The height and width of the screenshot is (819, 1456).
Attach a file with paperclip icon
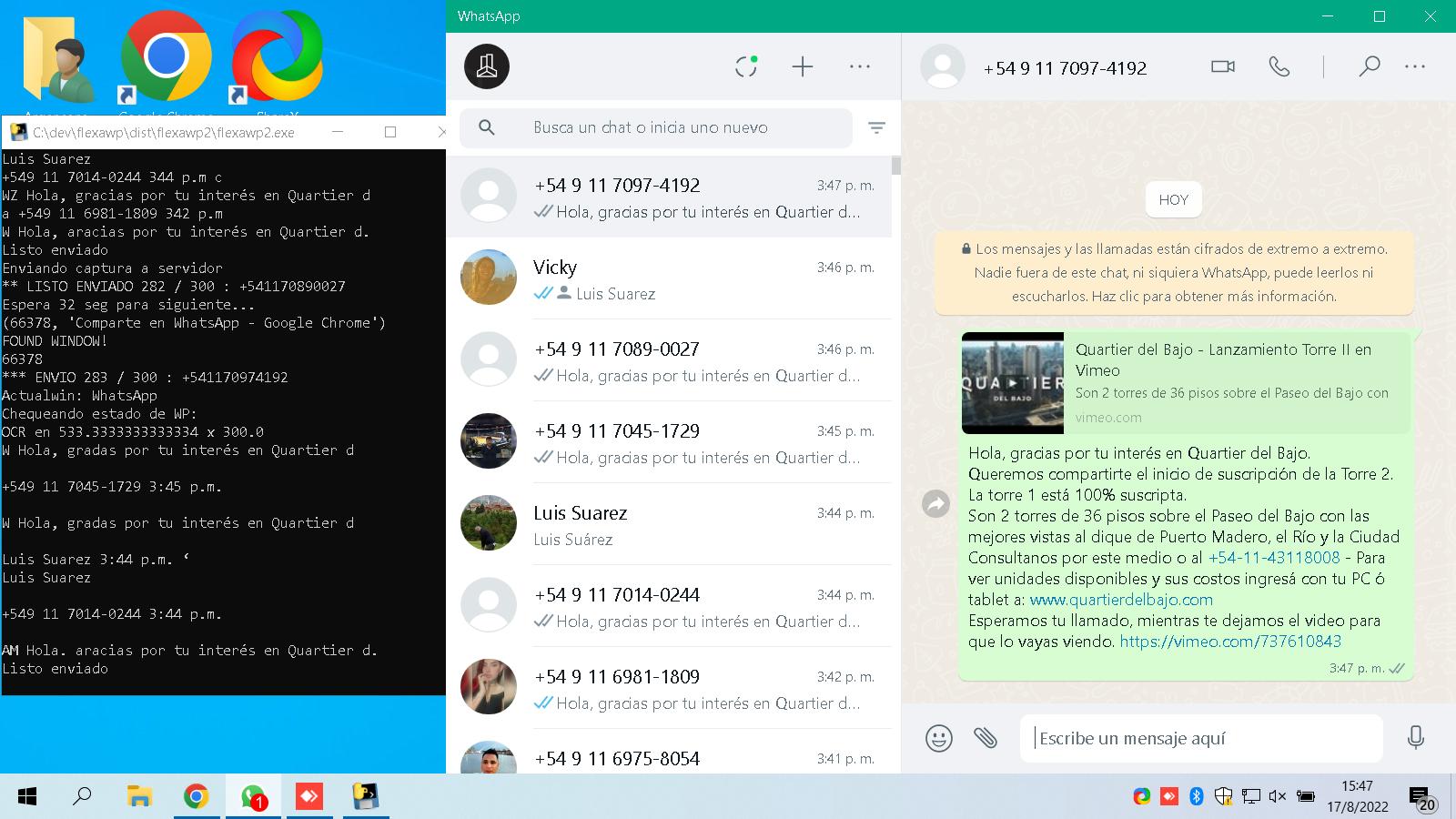tap(986, 738)
